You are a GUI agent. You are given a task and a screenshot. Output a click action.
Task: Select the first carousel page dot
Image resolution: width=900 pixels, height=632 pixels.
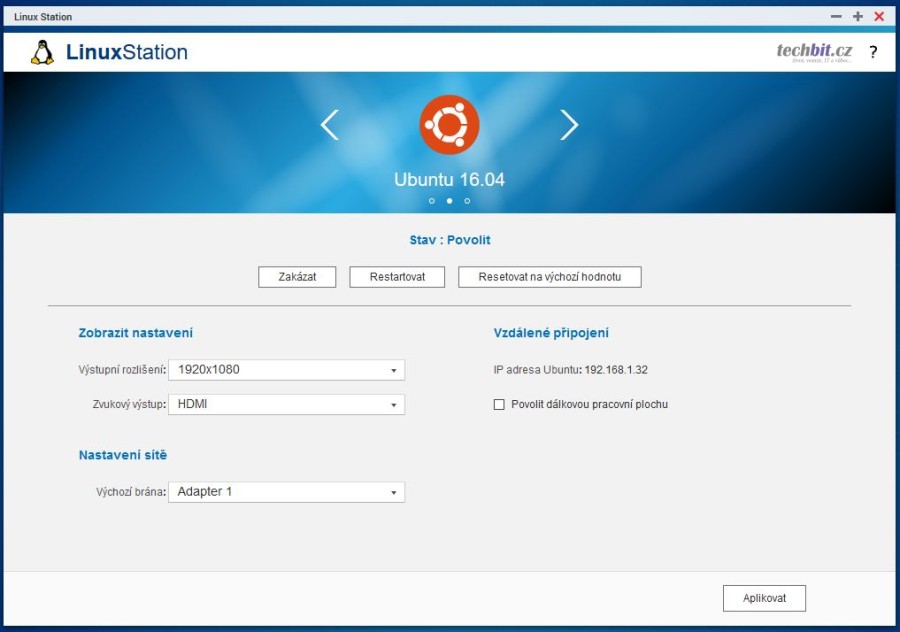pyautogui.click(x=432, y=201)
